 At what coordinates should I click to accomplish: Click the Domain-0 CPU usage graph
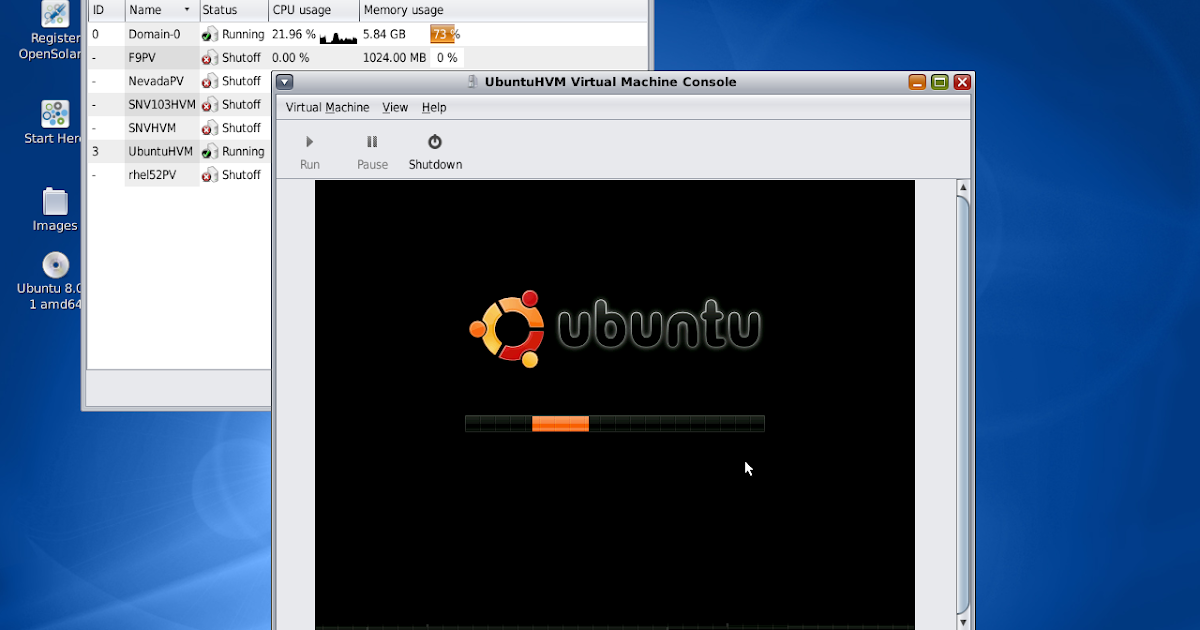coord(338,35)
